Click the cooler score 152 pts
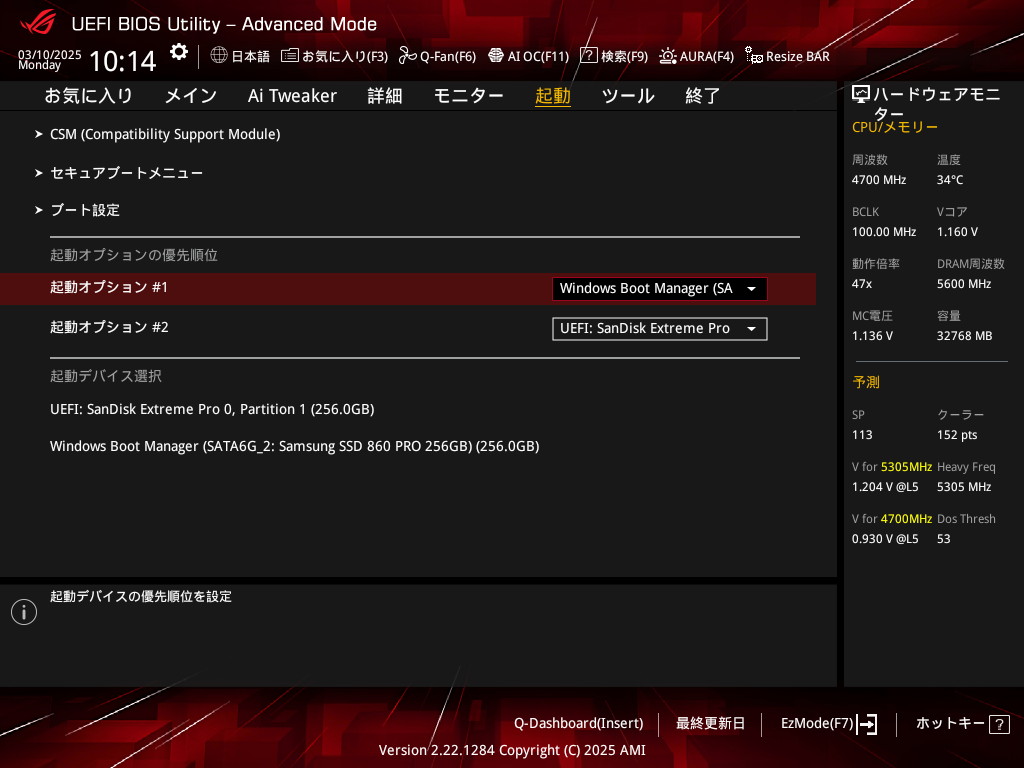 tap(957, 435)
